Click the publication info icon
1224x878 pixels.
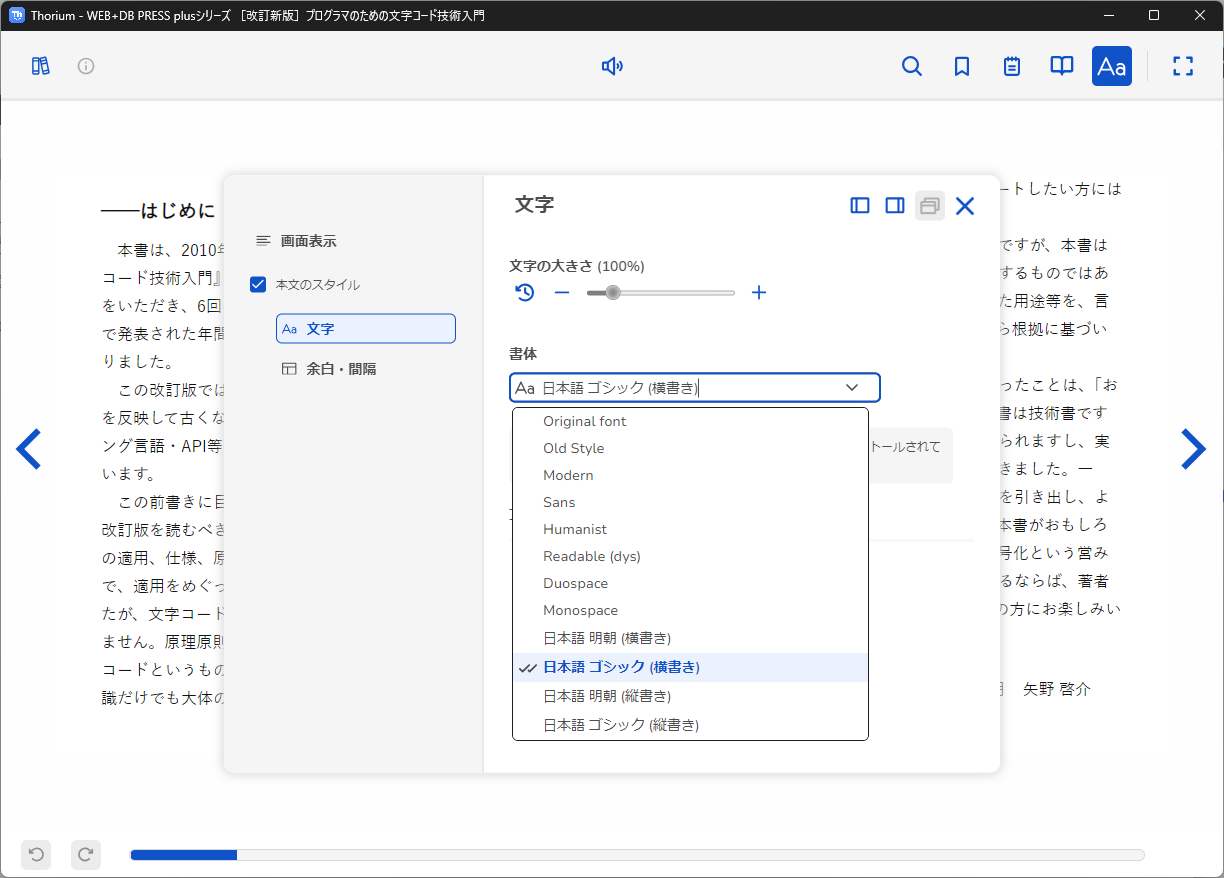click(86, 66)
